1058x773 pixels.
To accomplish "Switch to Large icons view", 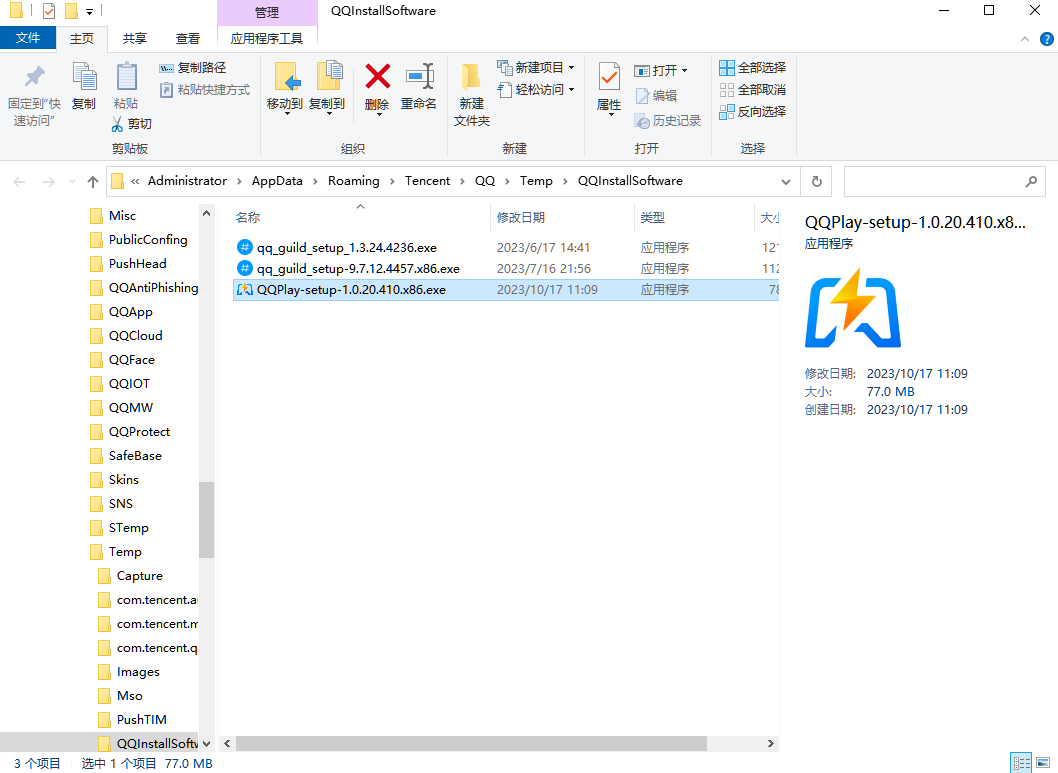I will point(1044,764).
